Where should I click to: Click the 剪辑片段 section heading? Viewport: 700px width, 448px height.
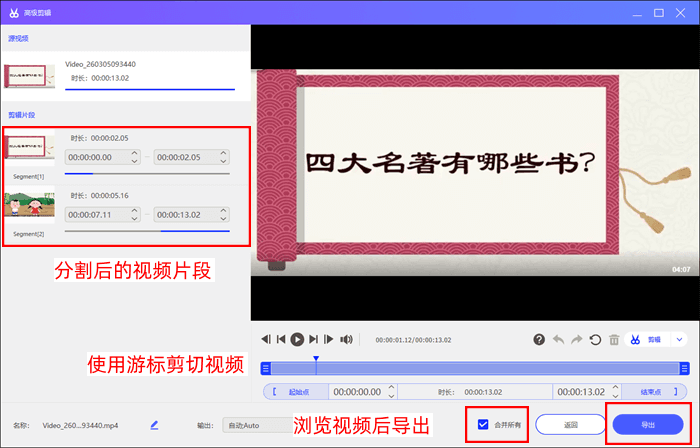coord(21,115)
